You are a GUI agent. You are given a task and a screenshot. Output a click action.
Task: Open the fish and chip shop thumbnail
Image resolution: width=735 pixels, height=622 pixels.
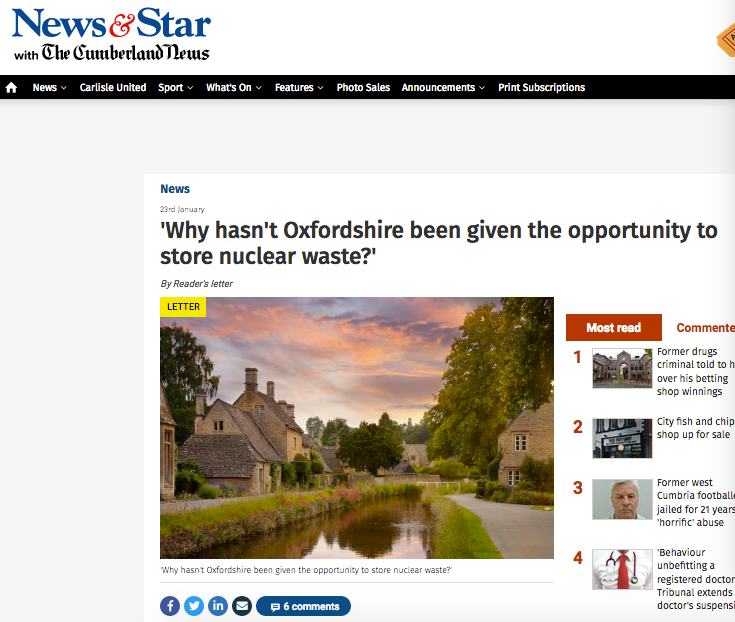(622, 438)
